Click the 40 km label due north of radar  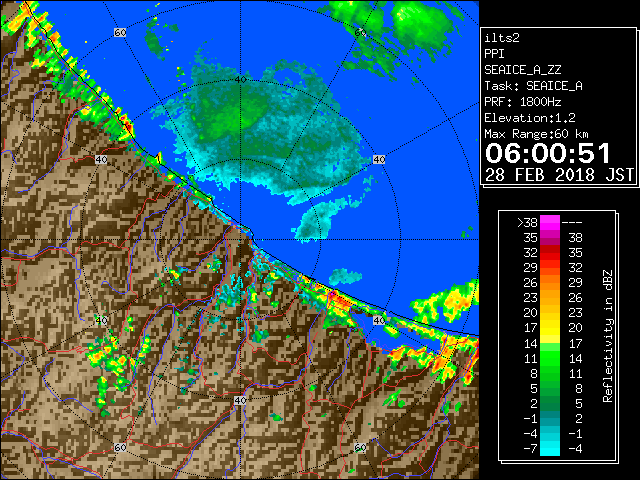[240, 80]
